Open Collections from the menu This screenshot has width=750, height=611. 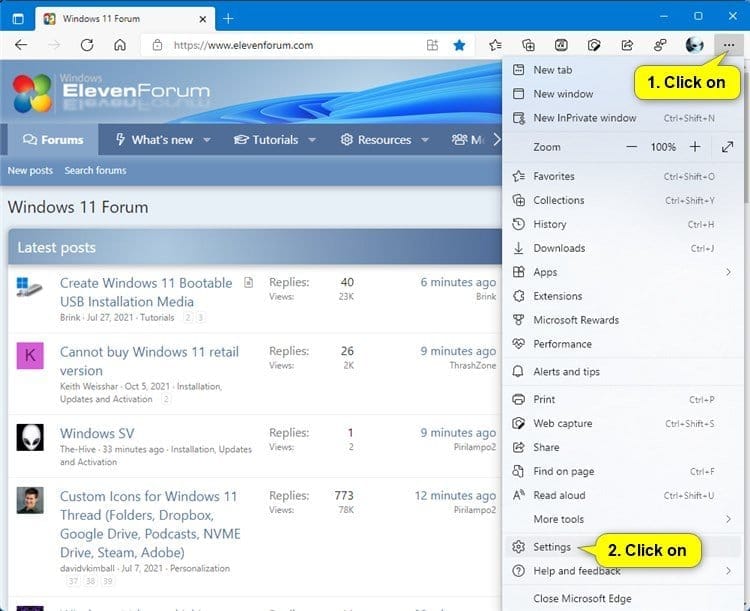click(x=623, y=200)
